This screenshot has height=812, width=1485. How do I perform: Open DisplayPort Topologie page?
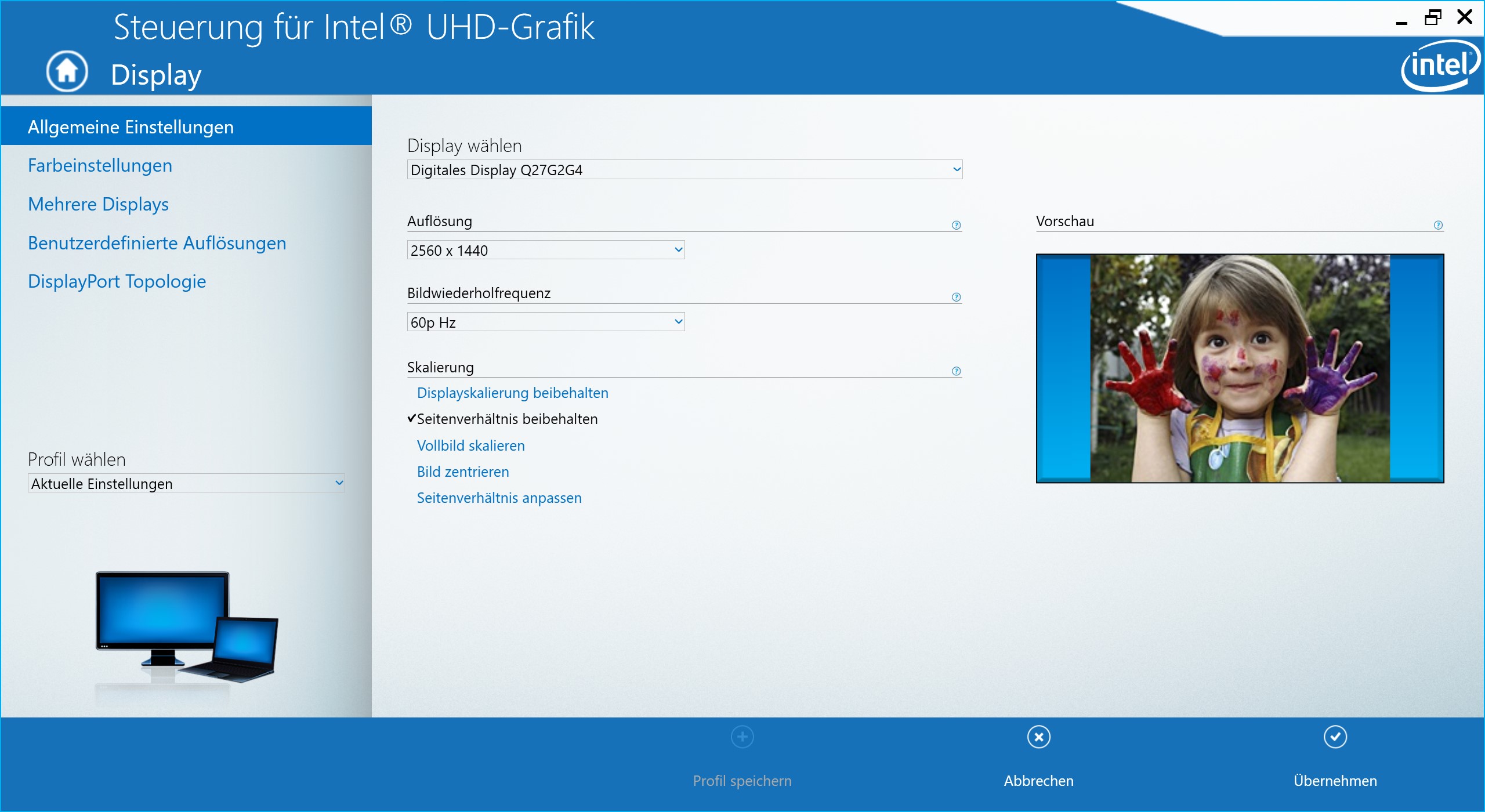(117, 281)
